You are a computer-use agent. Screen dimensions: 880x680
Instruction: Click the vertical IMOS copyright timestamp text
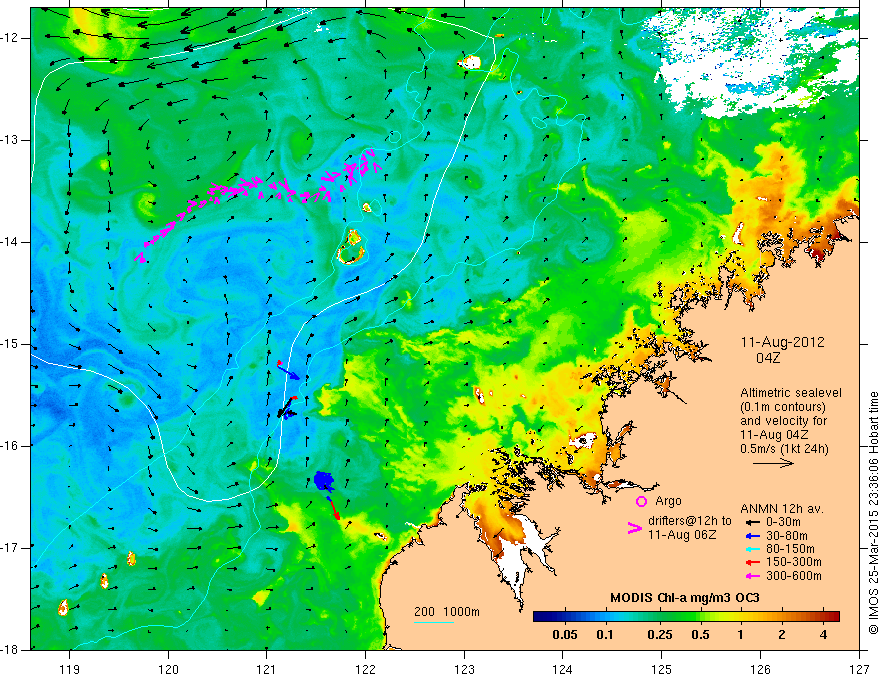(873, 514)
